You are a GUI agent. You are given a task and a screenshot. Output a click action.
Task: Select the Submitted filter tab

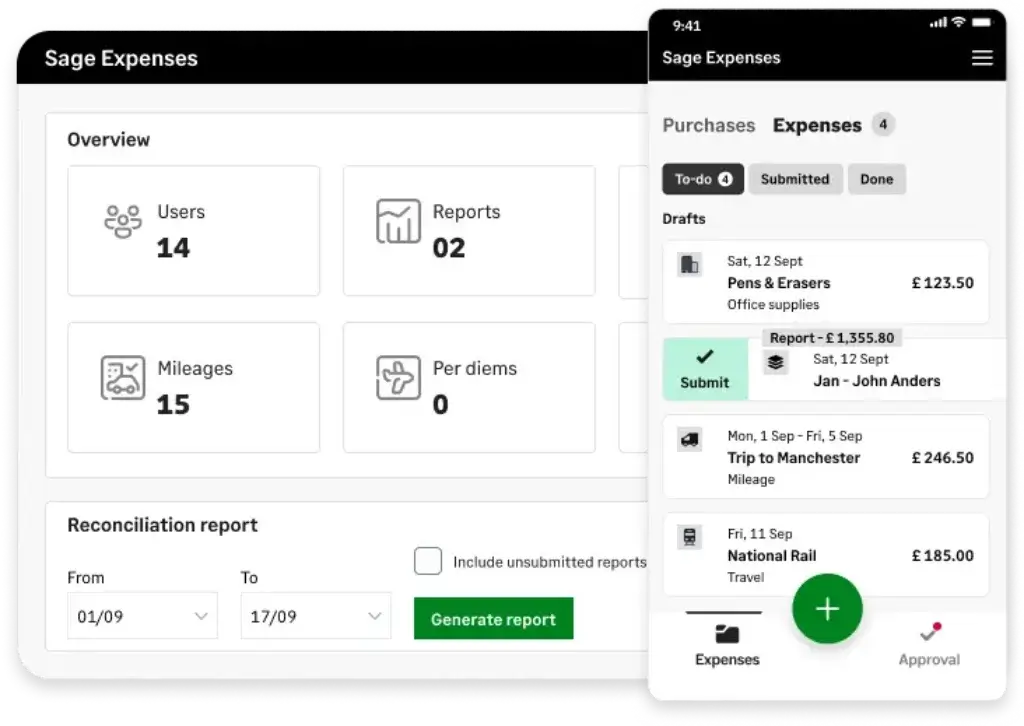pyautogui.click(x=795, y=179)
